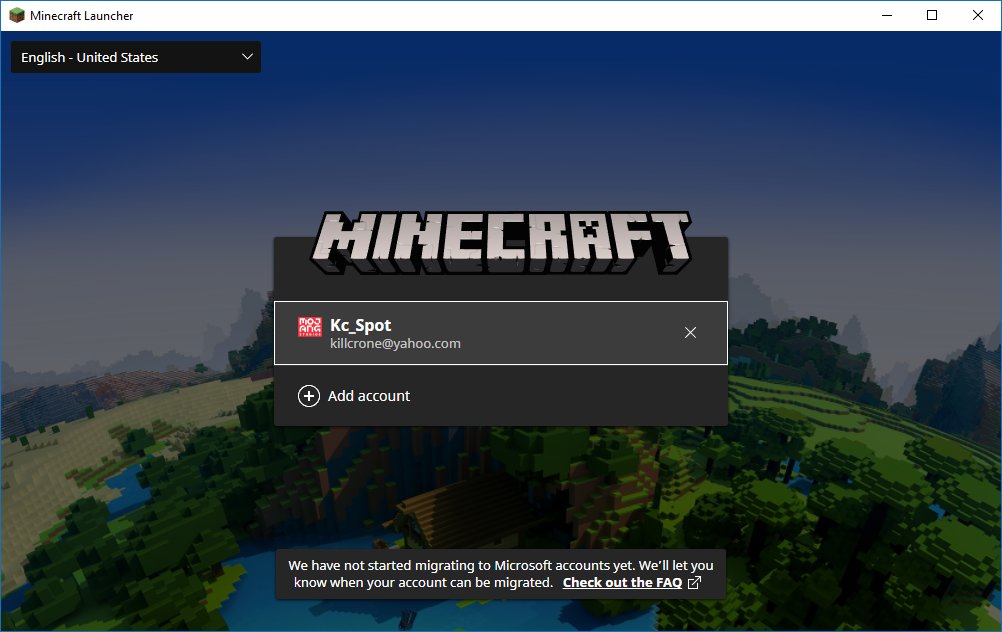Click the Minecraft Launcher title text

coord(82,16)
